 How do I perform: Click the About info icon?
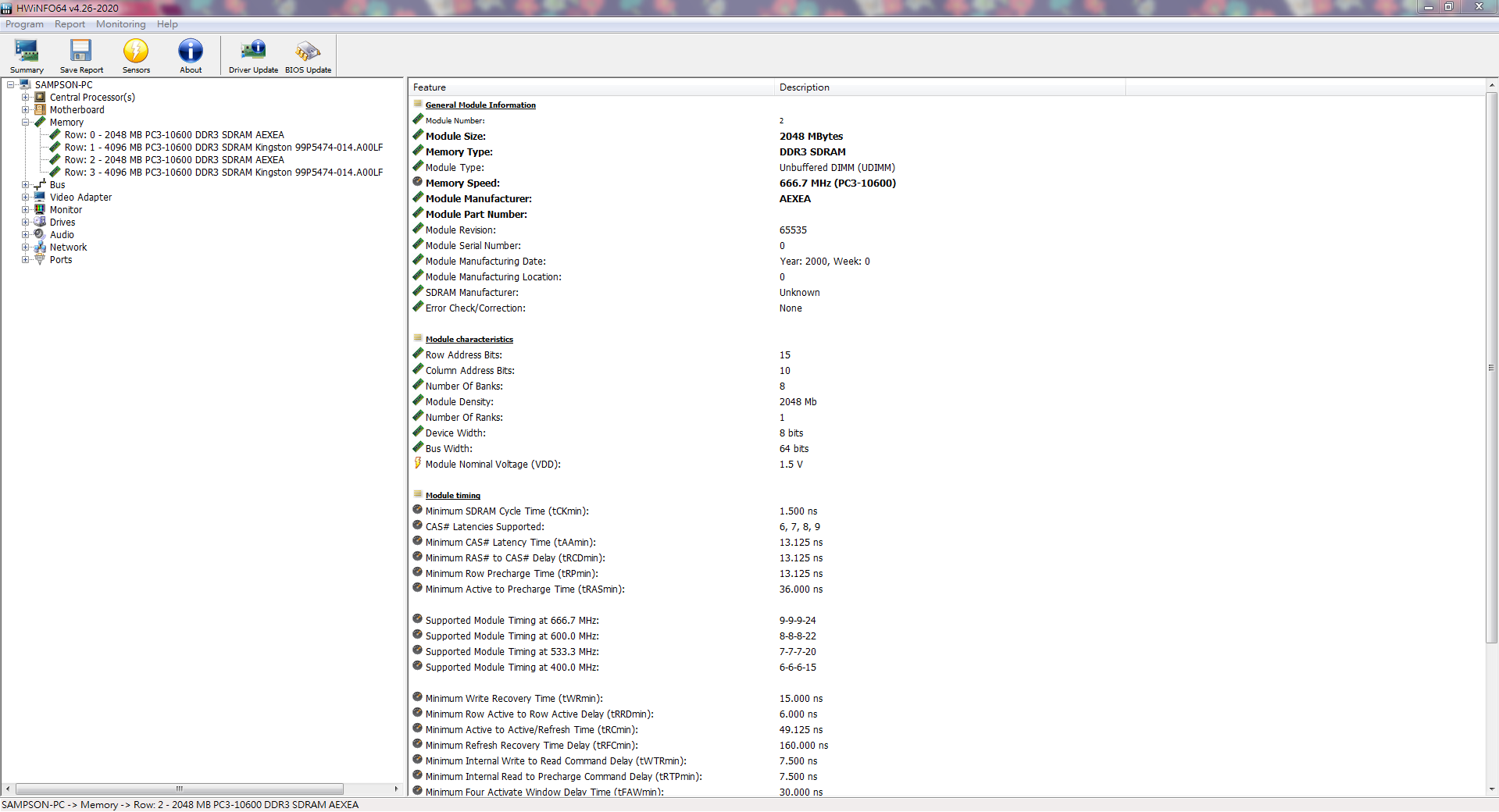pyautogui.click(x=191, y=55)
